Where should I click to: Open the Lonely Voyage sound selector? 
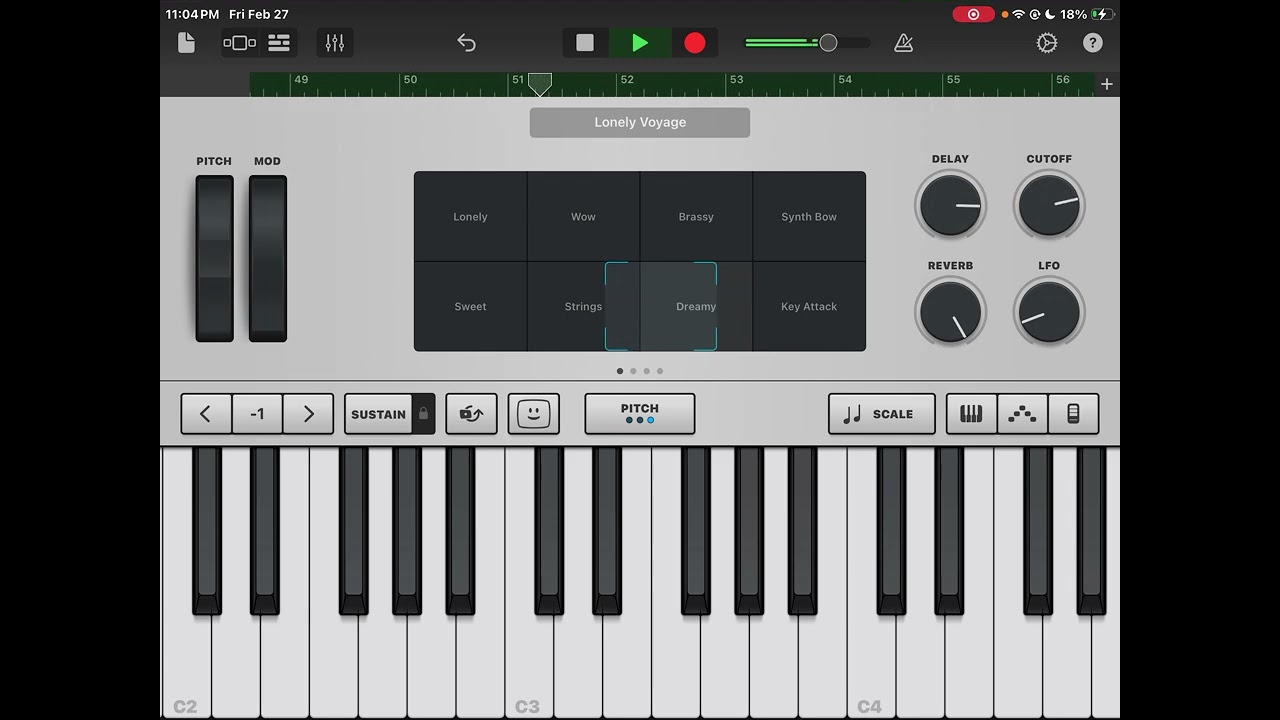pyautogui.click(x=640, y=122)
